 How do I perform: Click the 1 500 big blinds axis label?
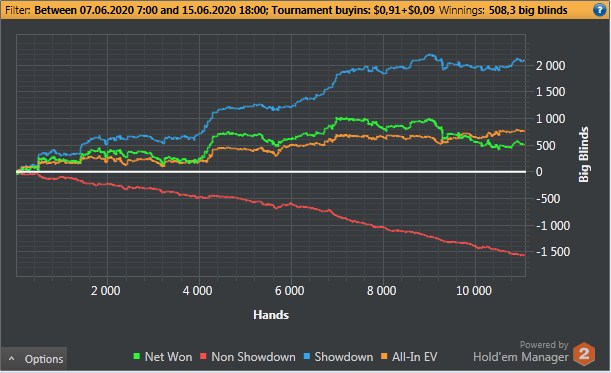click(x=550, y=92)
